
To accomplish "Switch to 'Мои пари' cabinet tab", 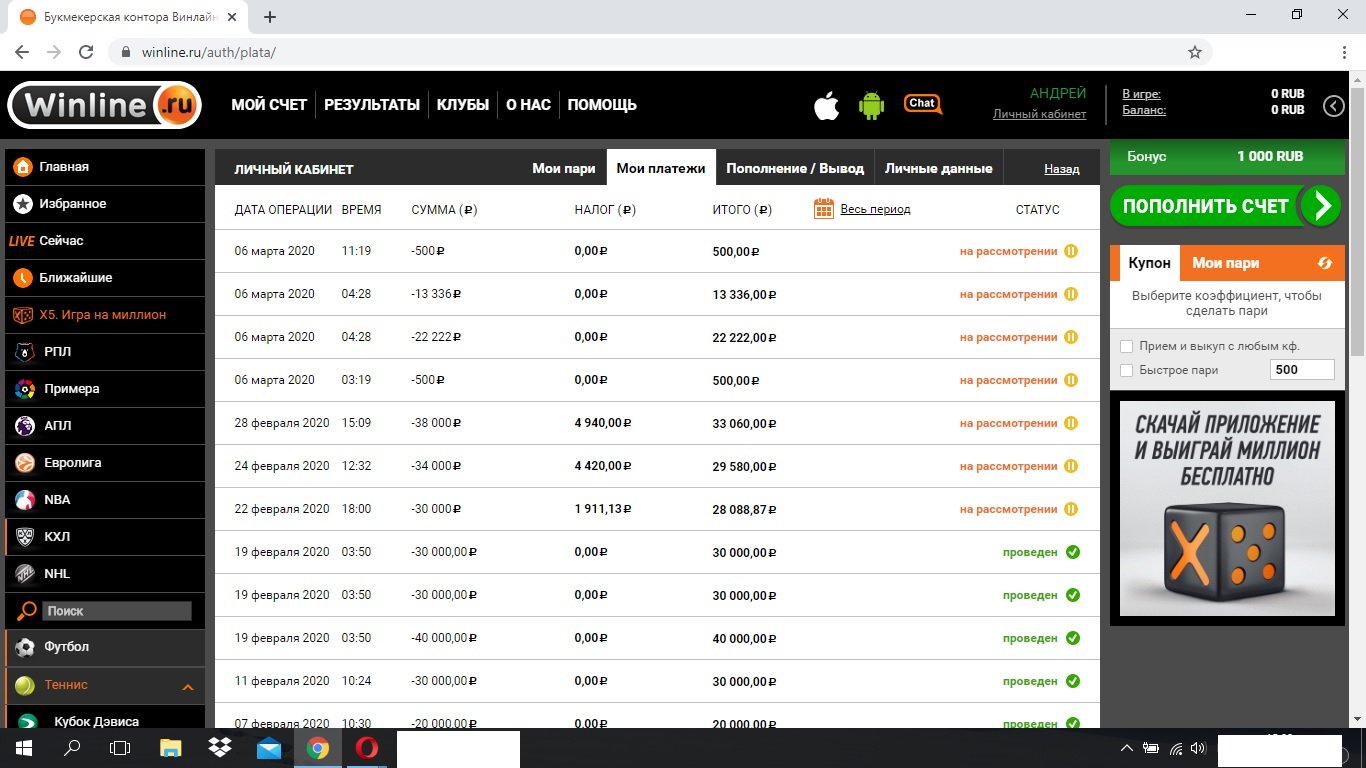I will (x=563, y=168).
